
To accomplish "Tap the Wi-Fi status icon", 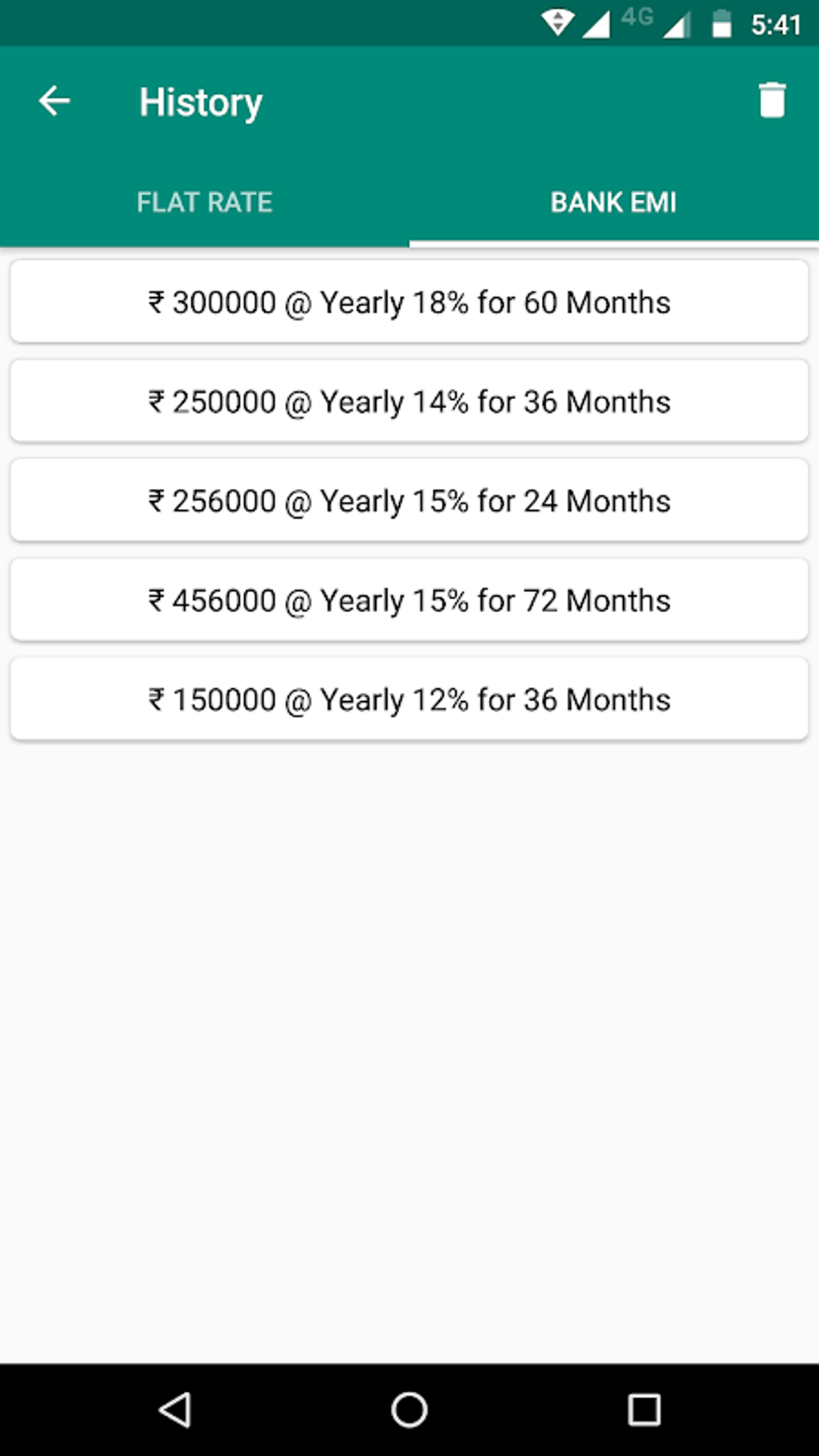I will tap(557, 23).
